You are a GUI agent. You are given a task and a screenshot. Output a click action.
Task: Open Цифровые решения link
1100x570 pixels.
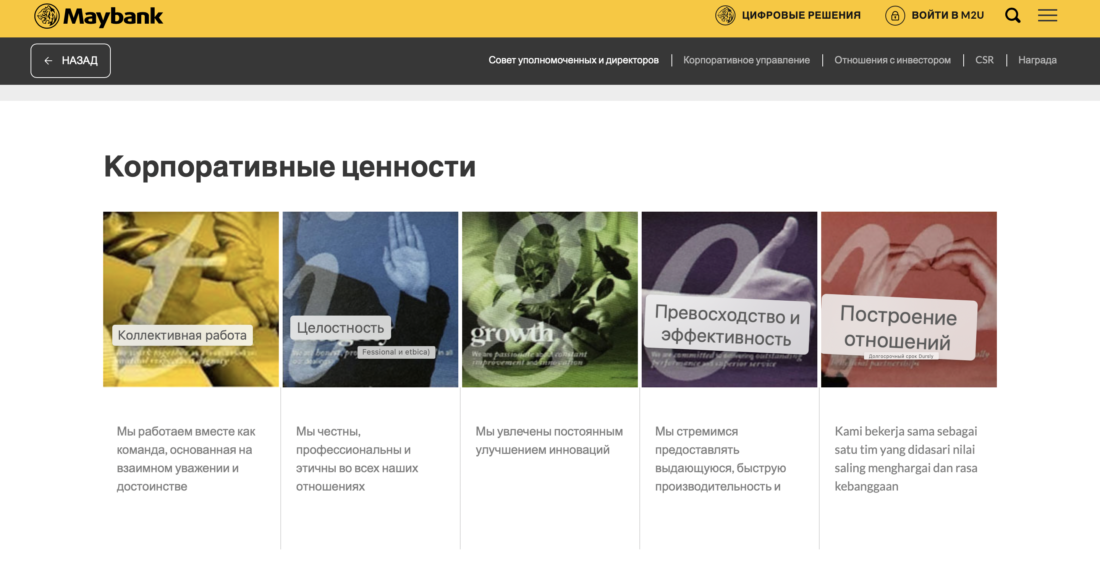(800, 15)
